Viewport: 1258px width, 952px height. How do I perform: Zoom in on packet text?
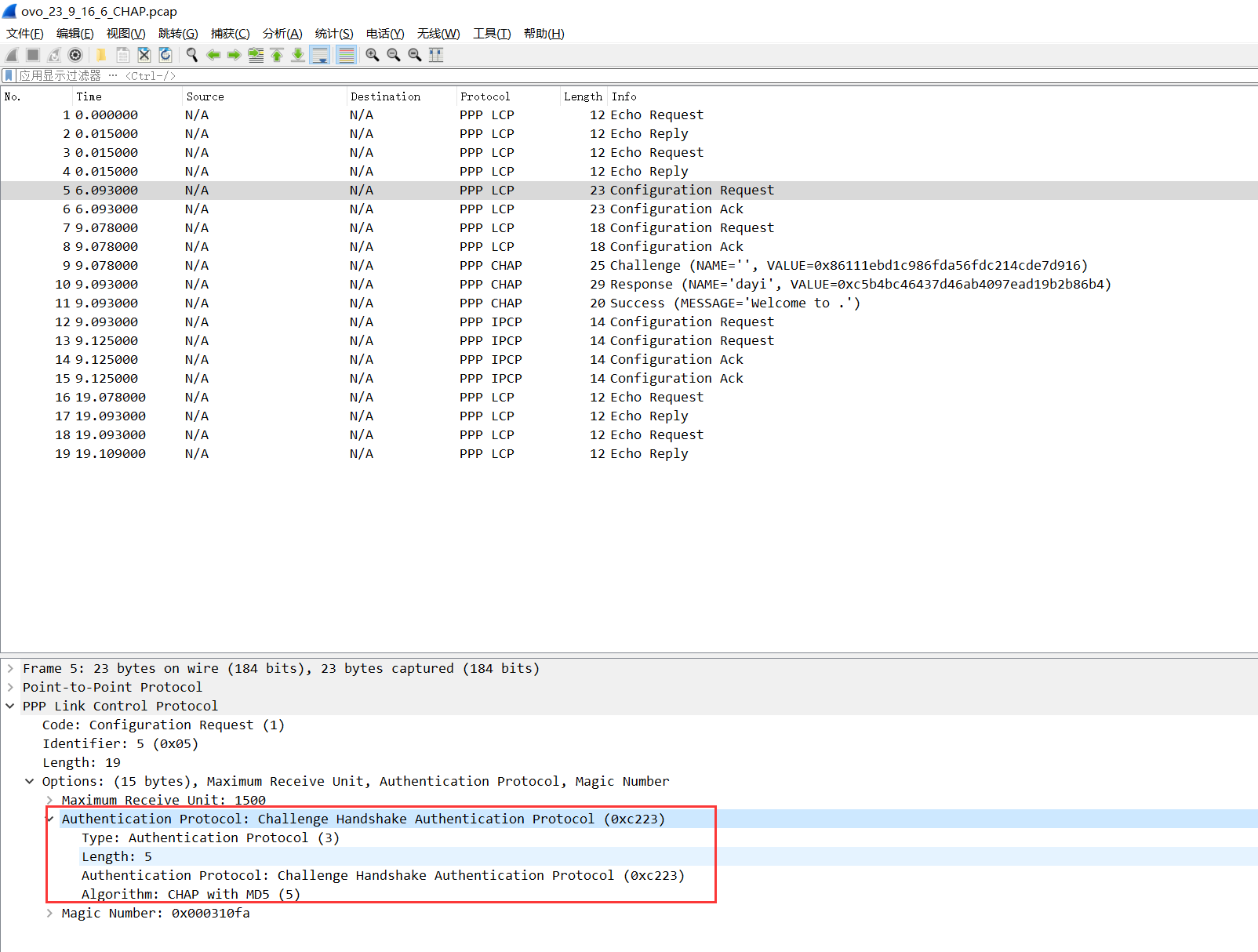[x=373, y=55]
